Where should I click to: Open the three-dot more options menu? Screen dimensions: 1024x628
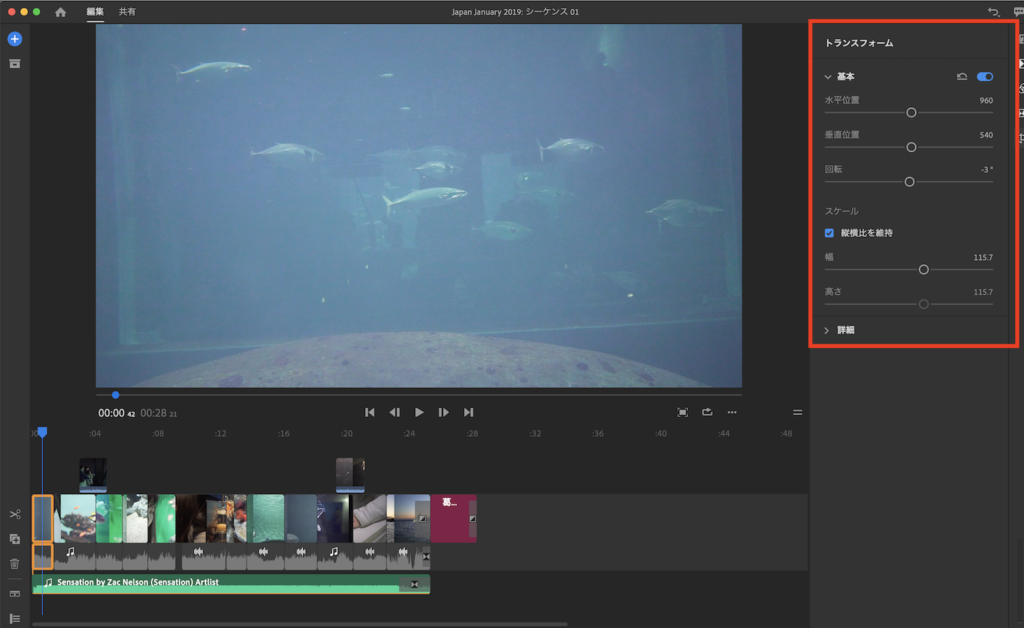point(732,412)
